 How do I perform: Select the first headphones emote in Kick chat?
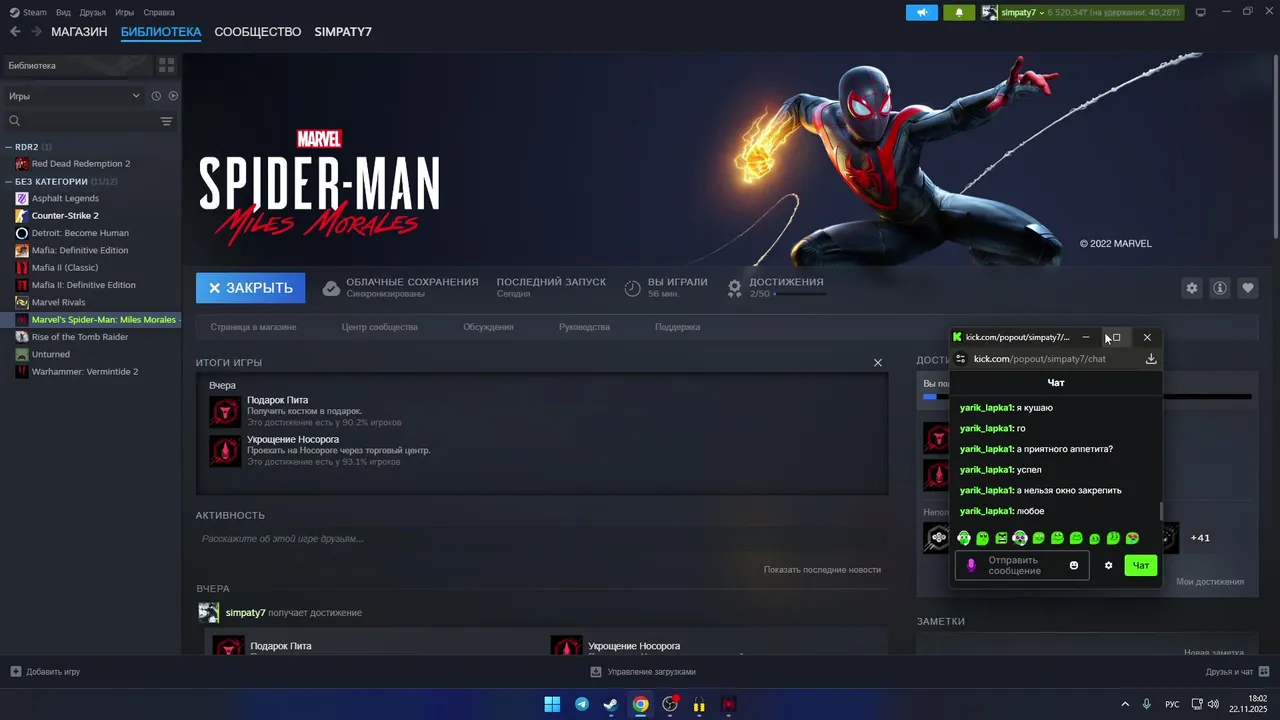(x=964, y=538)
